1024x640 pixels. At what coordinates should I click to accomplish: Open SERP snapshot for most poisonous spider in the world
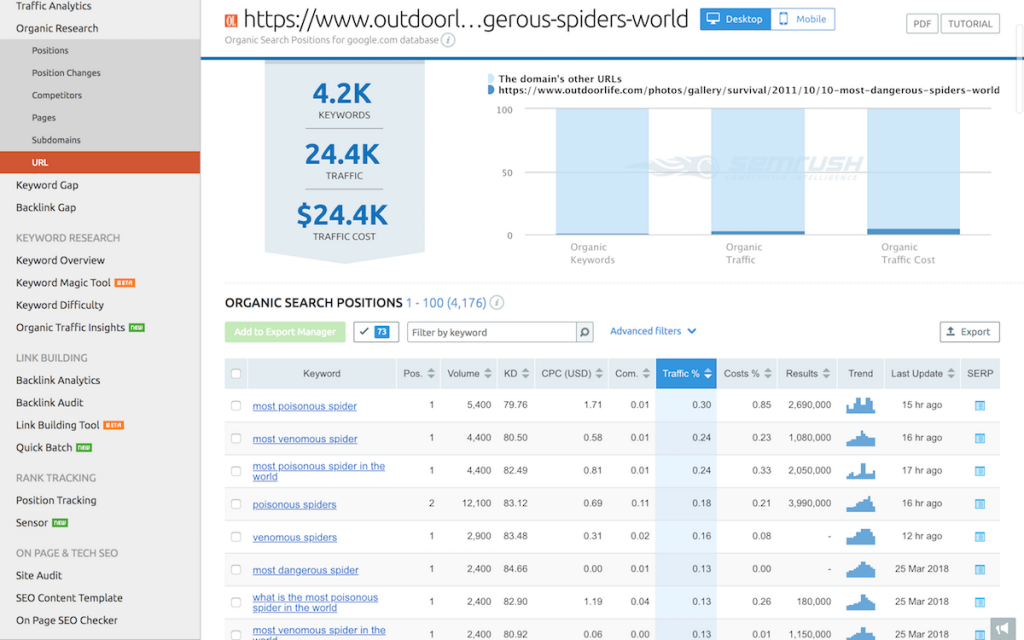click(x=980, y=471)
